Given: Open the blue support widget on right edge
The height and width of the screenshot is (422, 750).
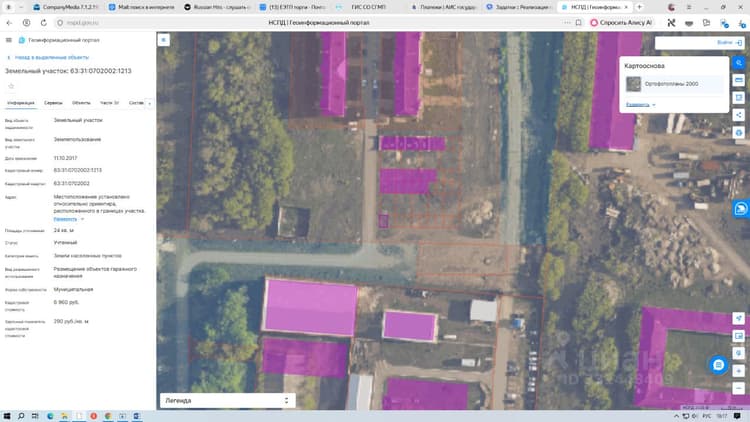Looking at the screenshot, I should (741, 209).
